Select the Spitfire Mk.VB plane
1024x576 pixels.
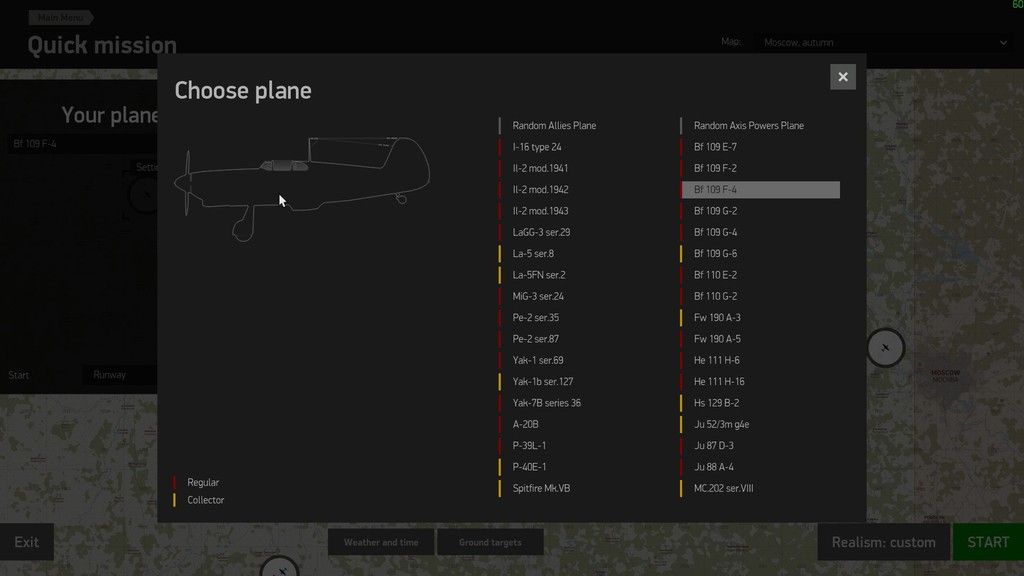541,488
